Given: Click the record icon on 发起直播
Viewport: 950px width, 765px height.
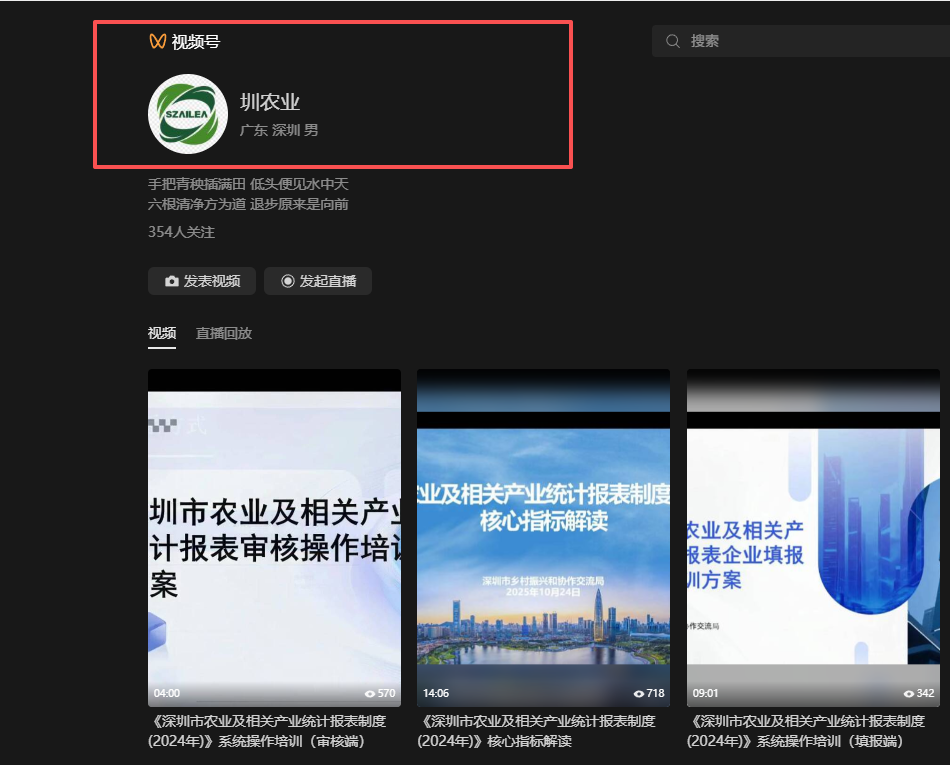Looking at the screenshot, I should [x=288, y=281].
